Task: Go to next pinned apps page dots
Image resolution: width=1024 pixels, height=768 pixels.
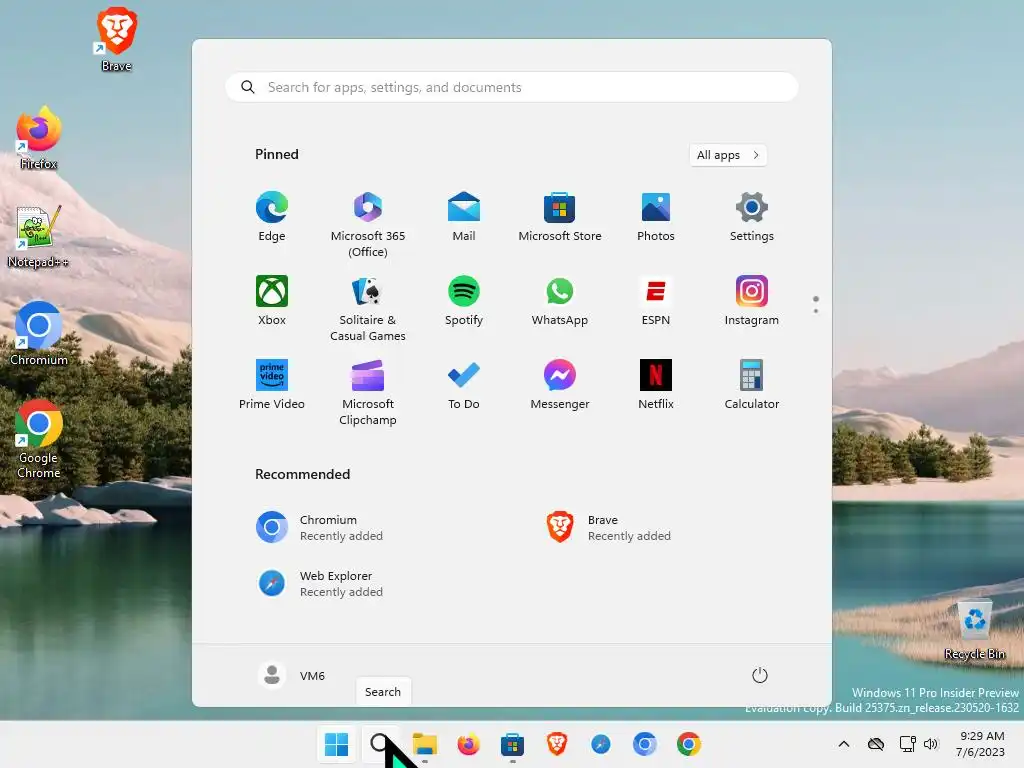Action: (x=816, y=304)
